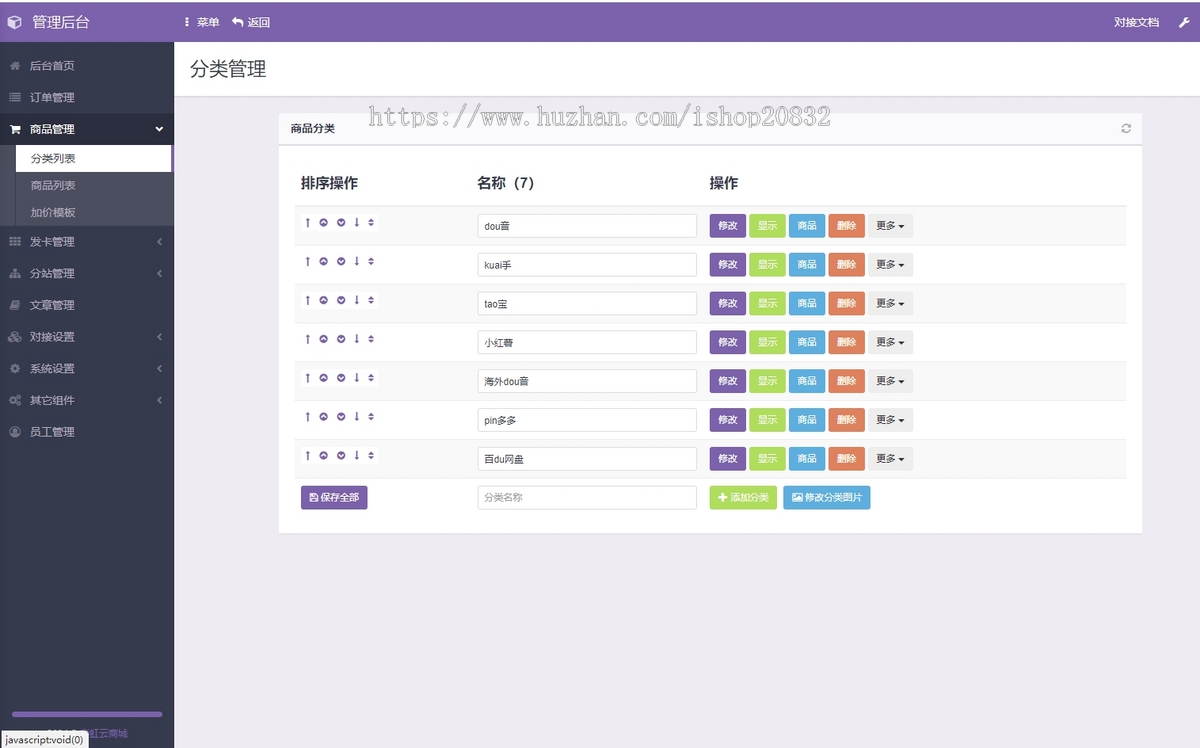
Task: Toggle 显示 visibility for 百du网盘 category
Action: [767, 459]
